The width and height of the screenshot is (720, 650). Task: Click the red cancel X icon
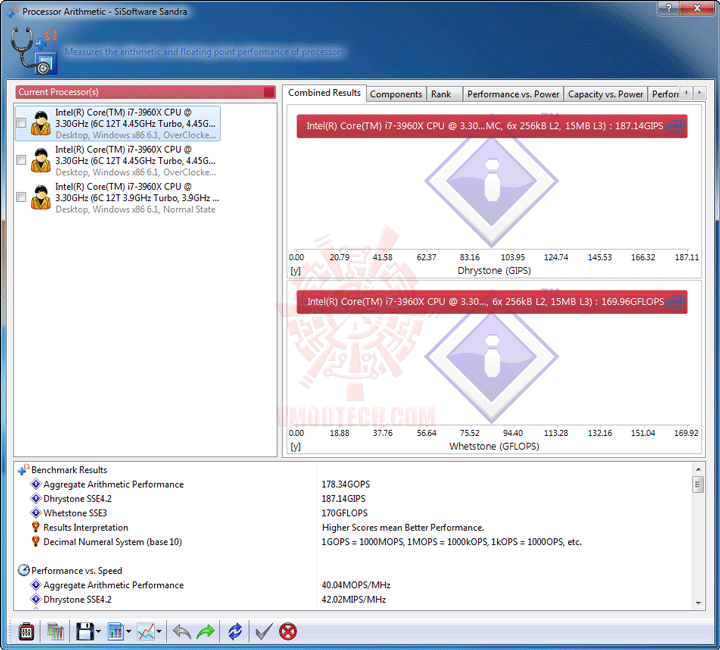(x=288, y=632)
